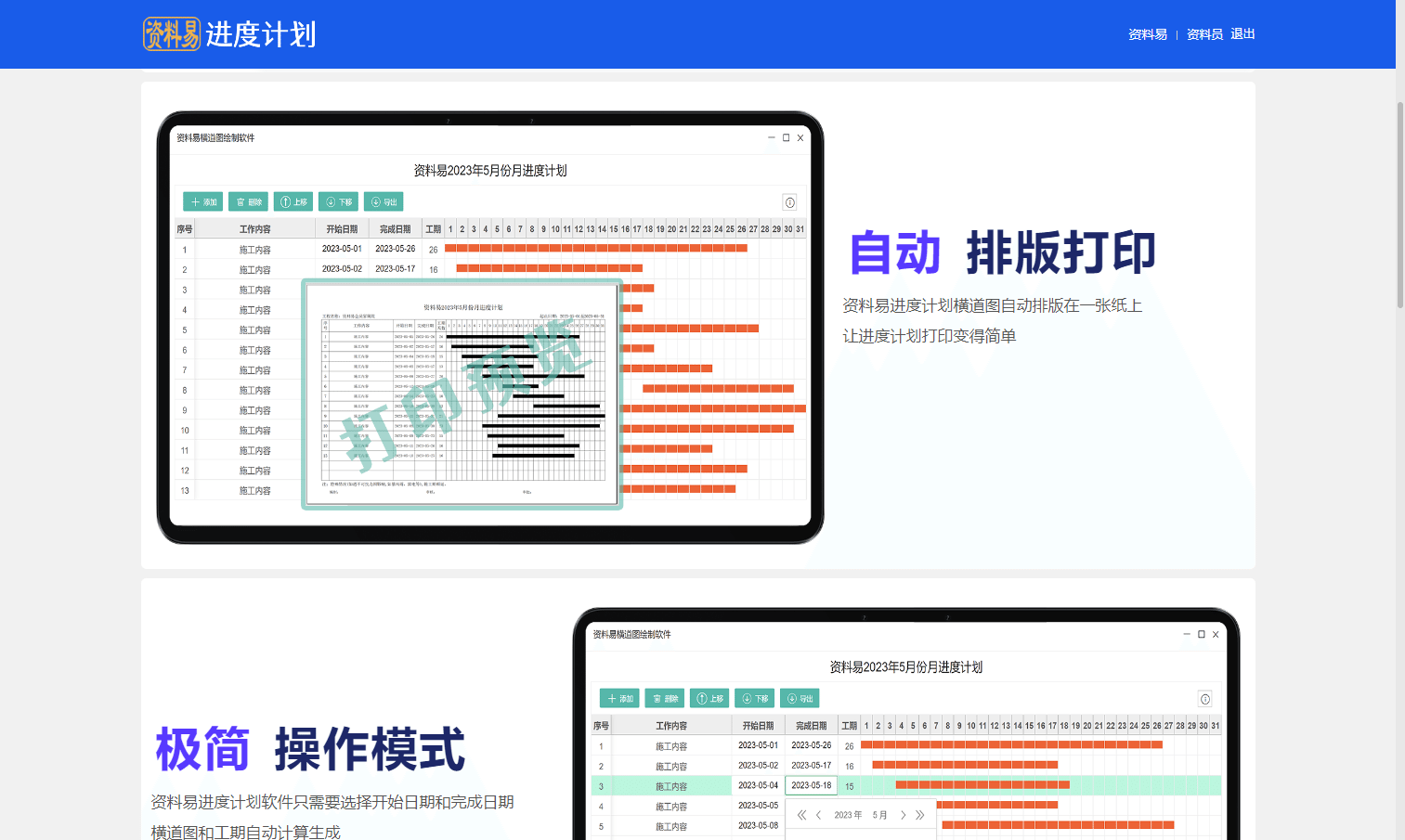
Task: Go to next month with the single-right arrow
Action: coord(903,815)
